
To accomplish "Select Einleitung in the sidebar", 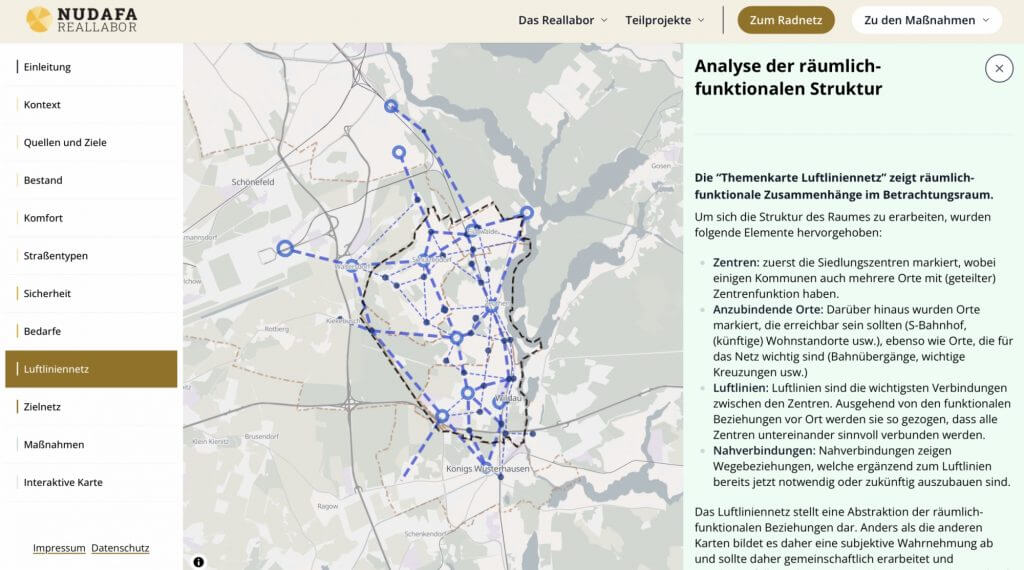I will click(47, 67).
